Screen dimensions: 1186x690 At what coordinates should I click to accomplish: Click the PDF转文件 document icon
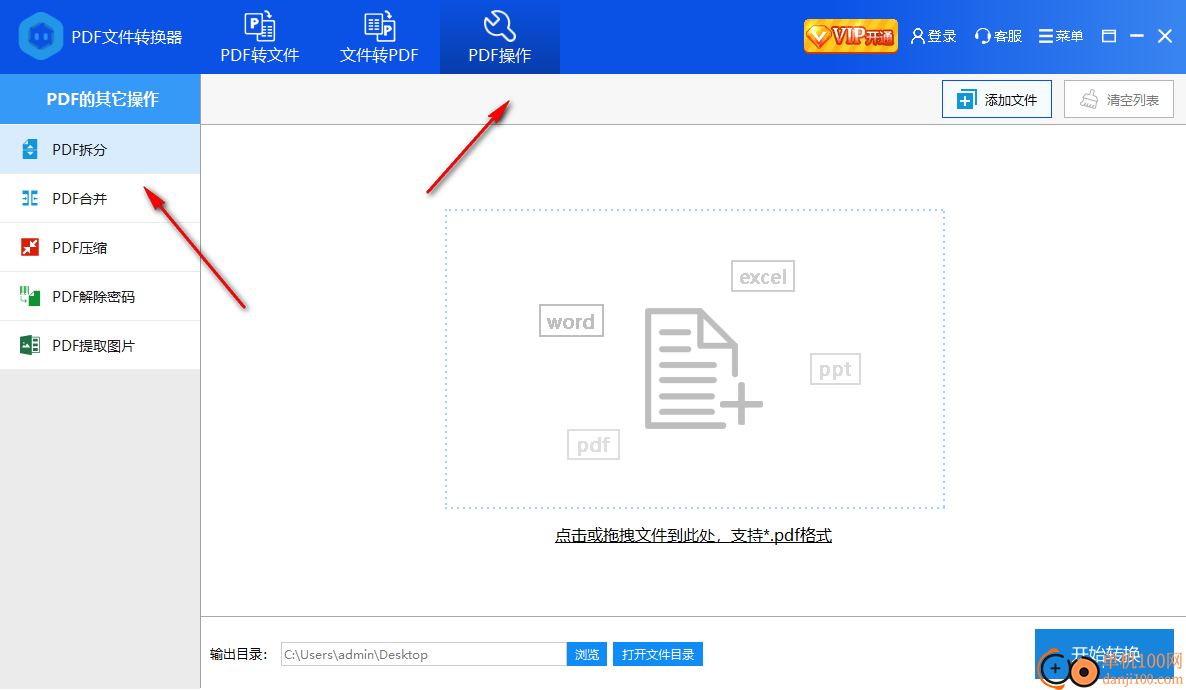coord(259,26)
